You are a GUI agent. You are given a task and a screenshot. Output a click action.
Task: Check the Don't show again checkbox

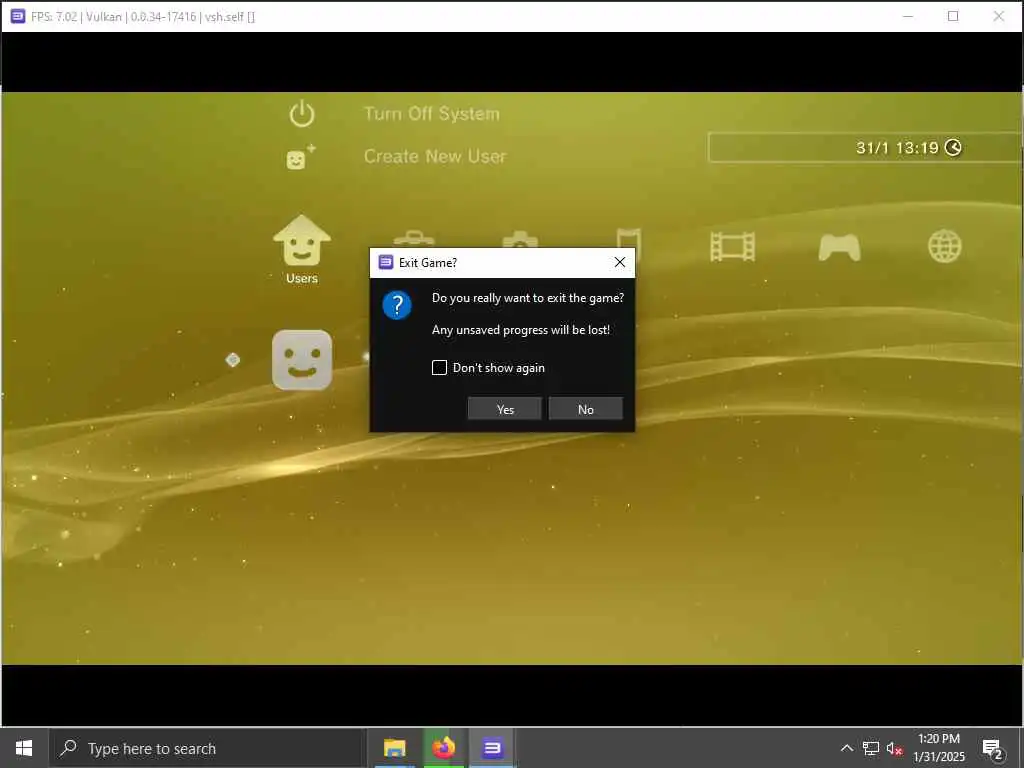click(x=440, y=368)
